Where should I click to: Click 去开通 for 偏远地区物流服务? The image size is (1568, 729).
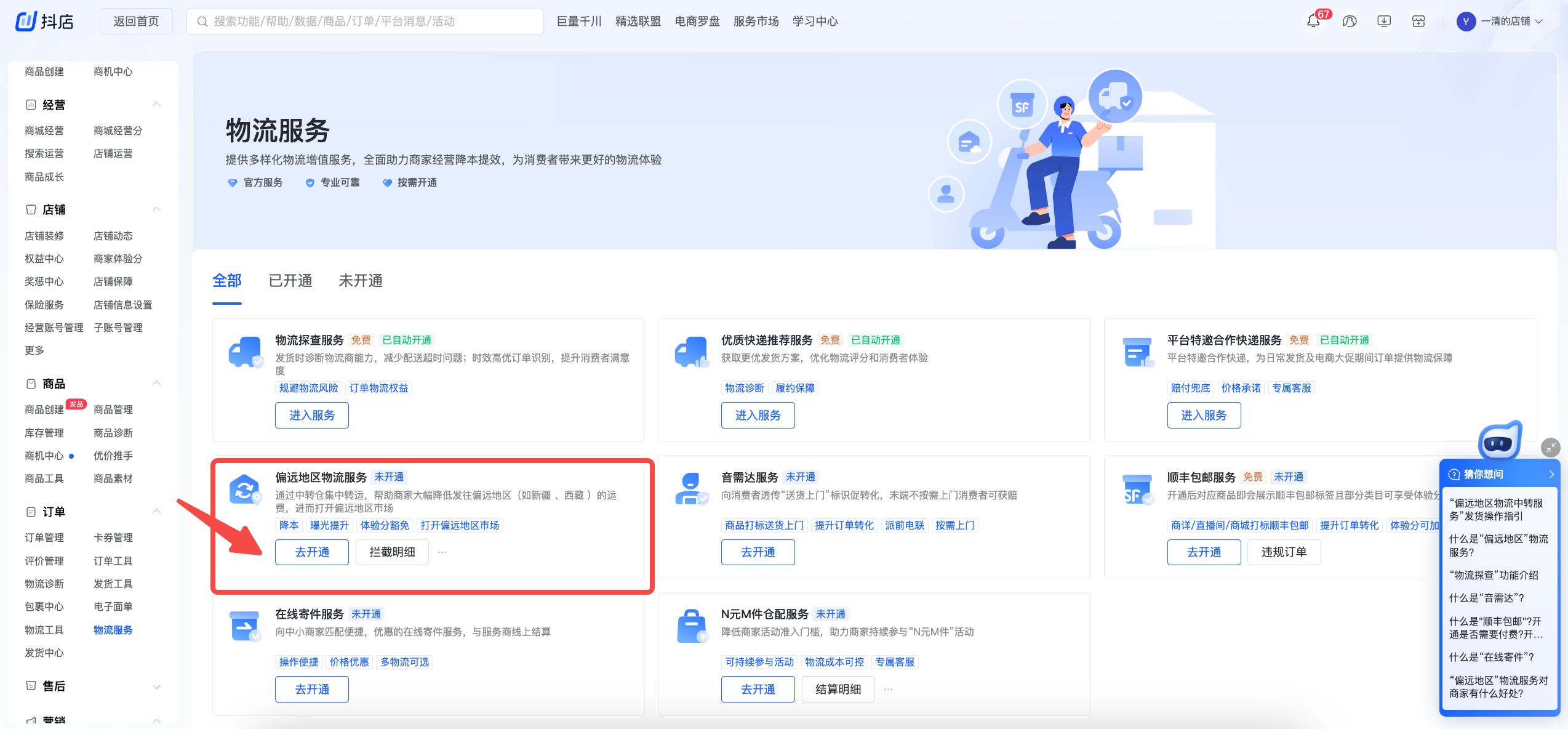tap(312, 552)
